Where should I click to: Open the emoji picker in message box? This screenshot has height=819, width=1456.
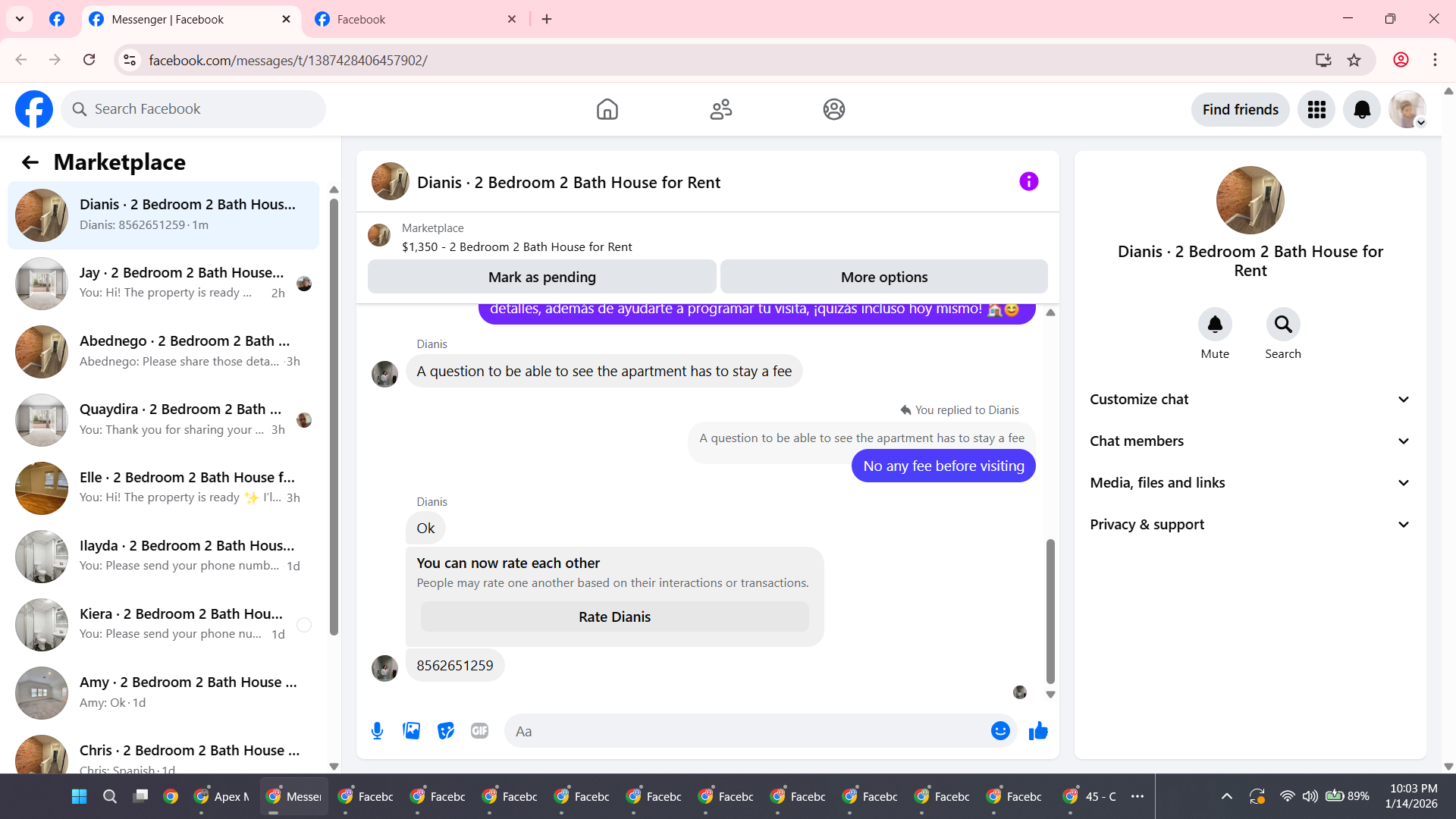[1000, 730]
